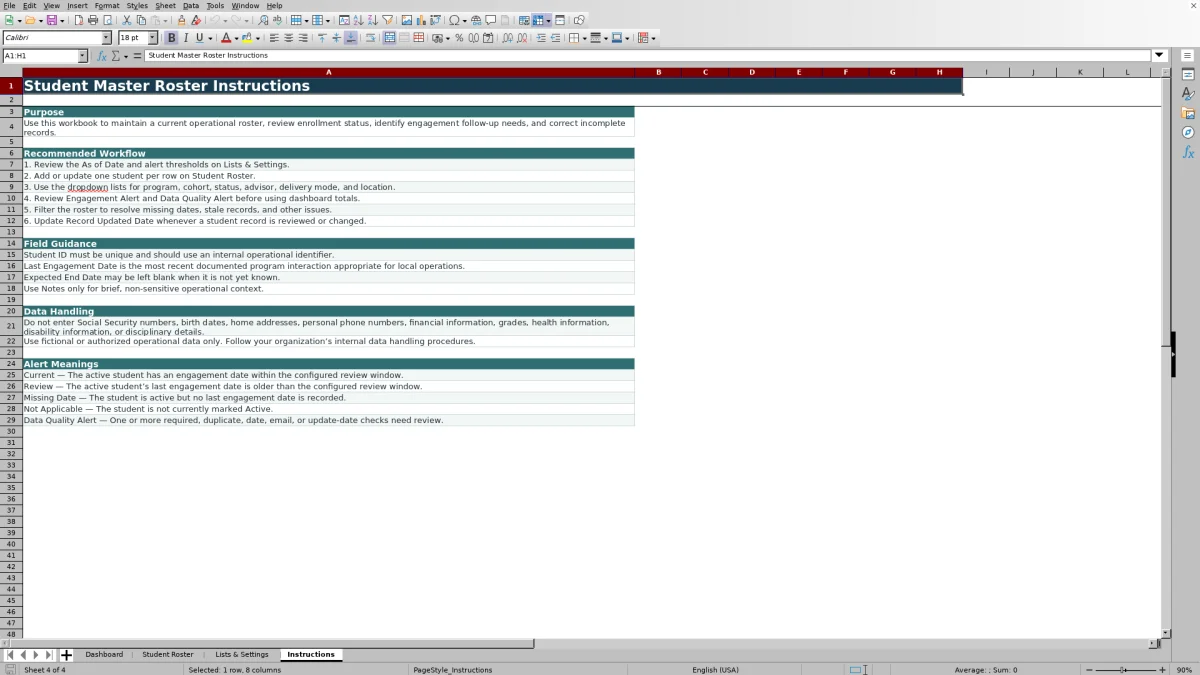Open the Function Wizard fx icon

[101, 56]
